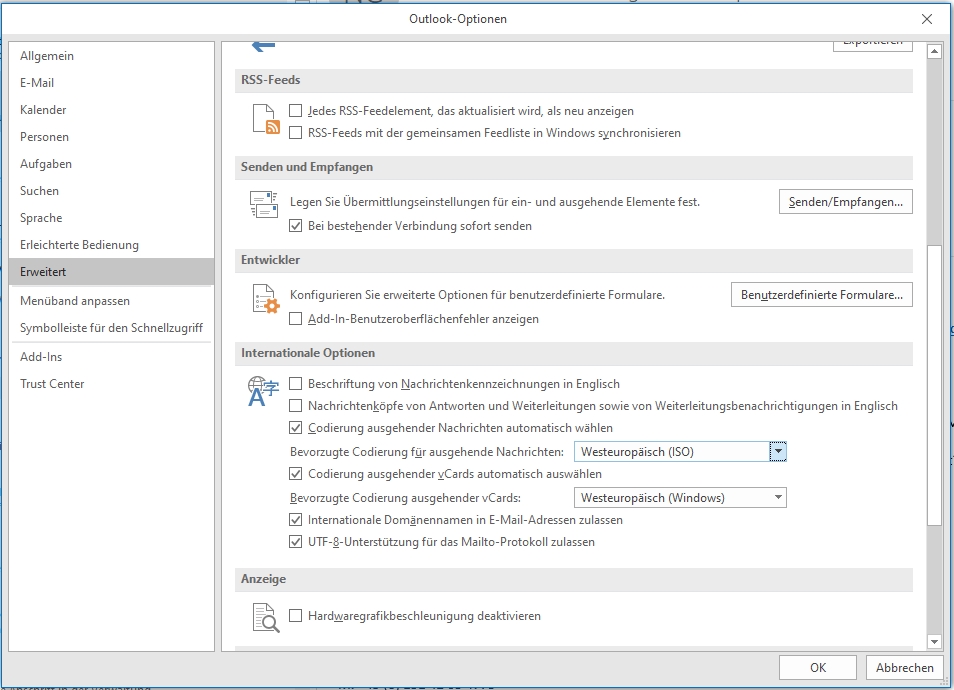Screen dimensions: 954x690
Task: Select the Erweitert category
Action: 111,272
